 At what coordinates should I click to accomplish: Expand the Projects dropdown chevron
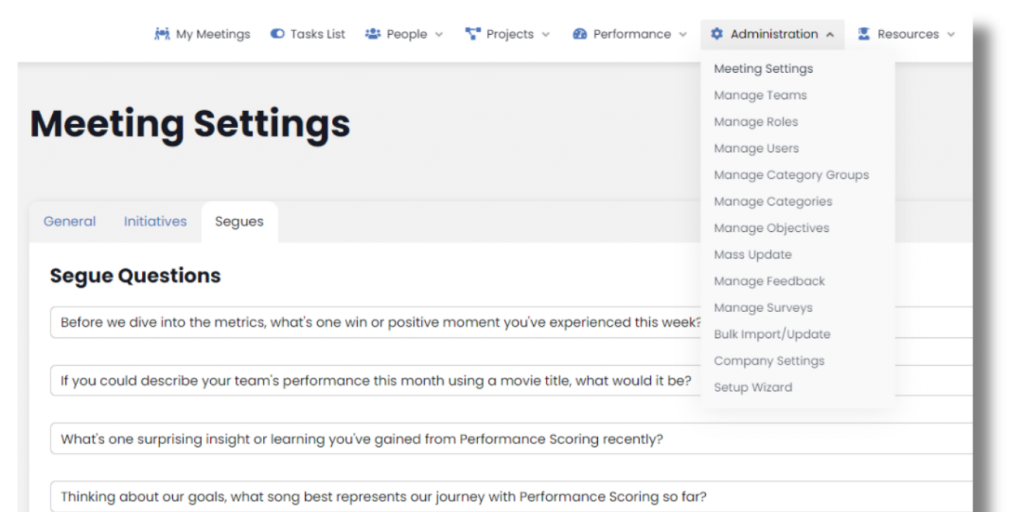pyautogui.click(x=546, y=35)
